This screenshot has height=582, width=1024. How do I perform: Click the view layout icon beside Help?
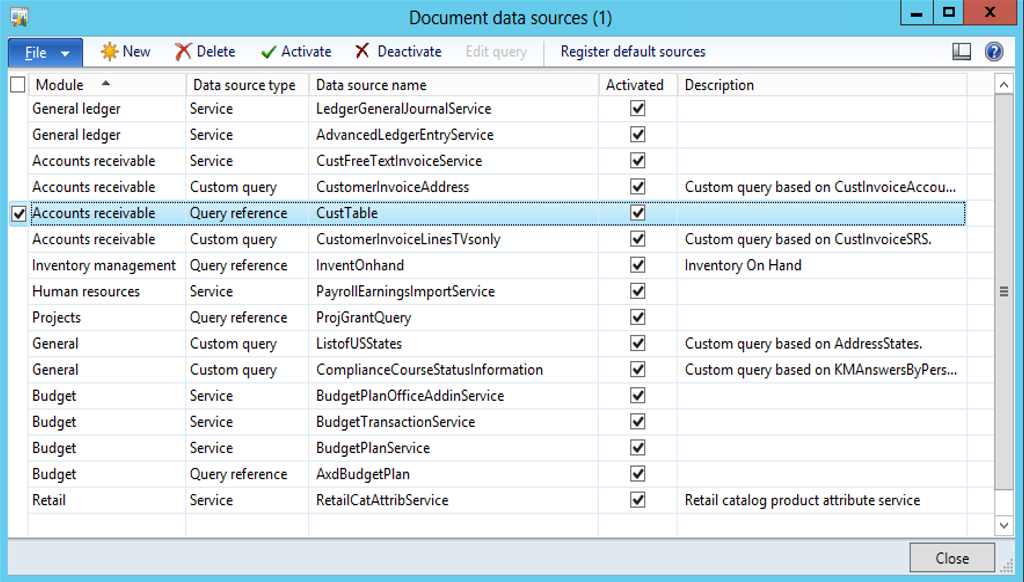[961, 52]
